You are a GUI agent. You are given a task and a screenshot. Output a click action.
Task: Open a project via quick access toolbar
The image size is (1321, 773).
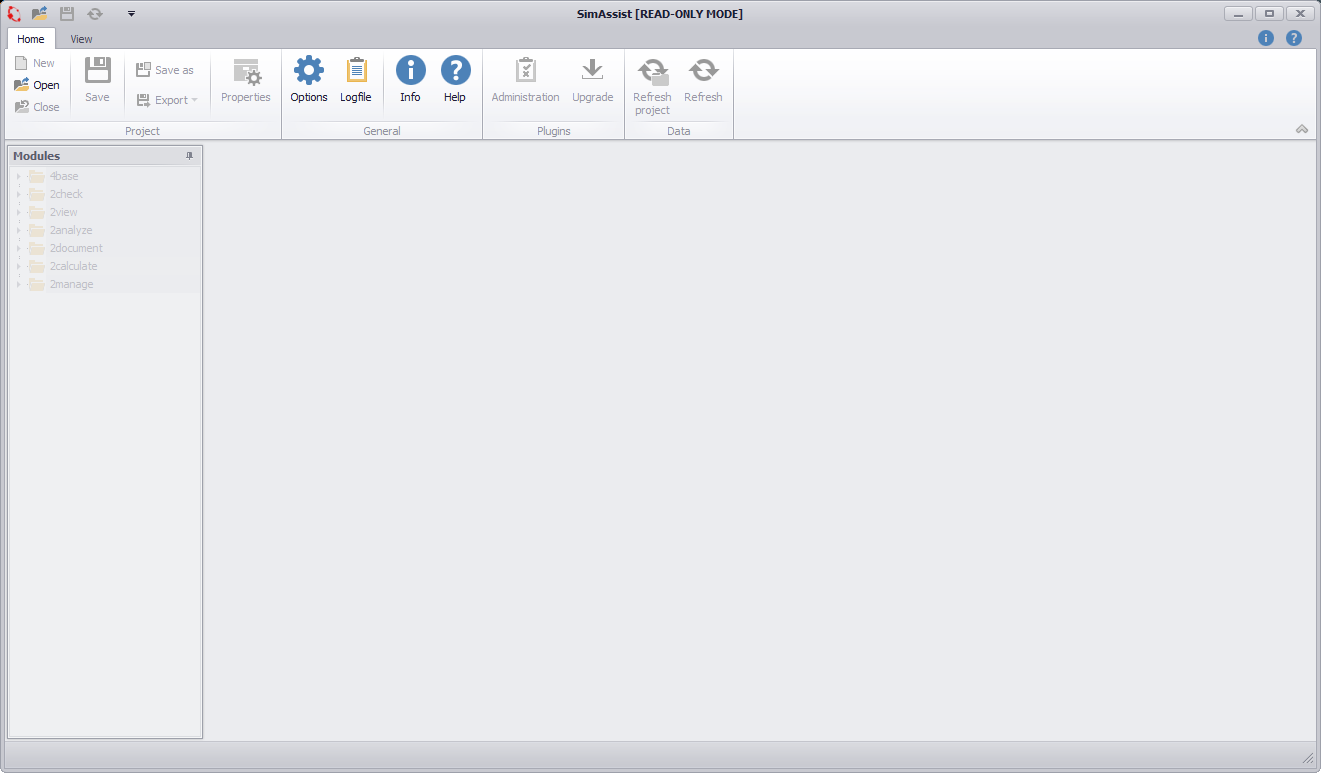(39, 13)
